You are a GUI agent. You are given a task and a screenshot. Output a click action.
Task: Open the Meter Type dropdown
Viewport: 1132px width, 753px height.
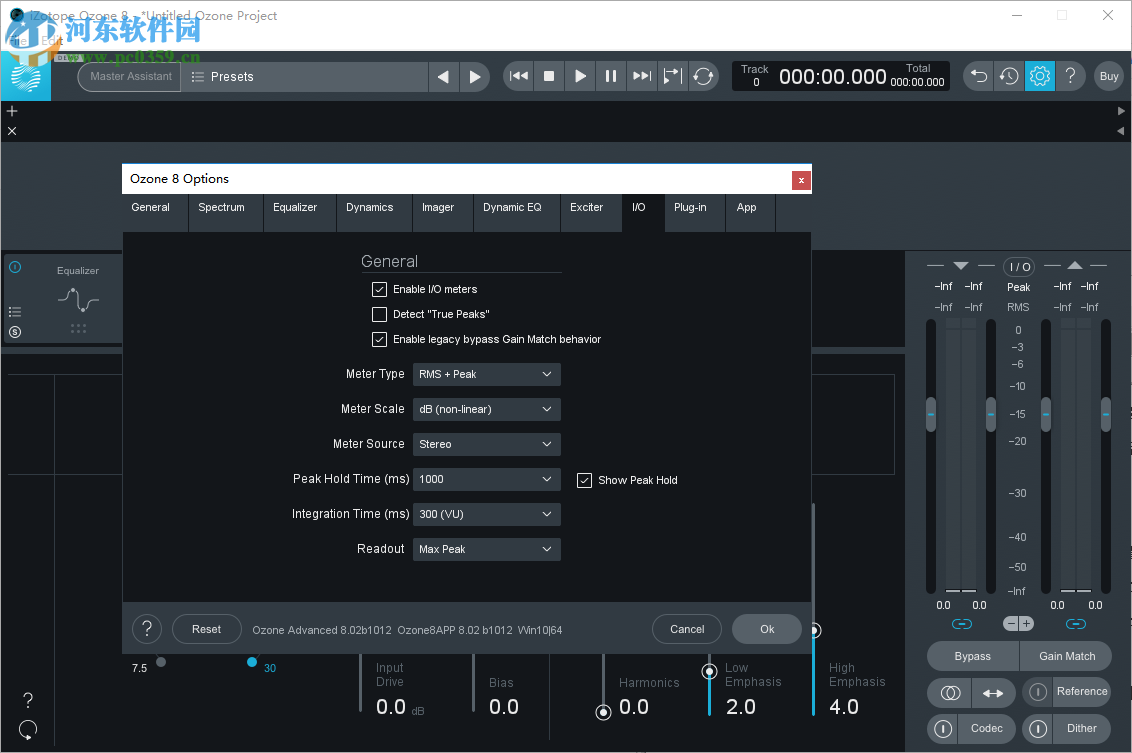click(x=486, y=374)
